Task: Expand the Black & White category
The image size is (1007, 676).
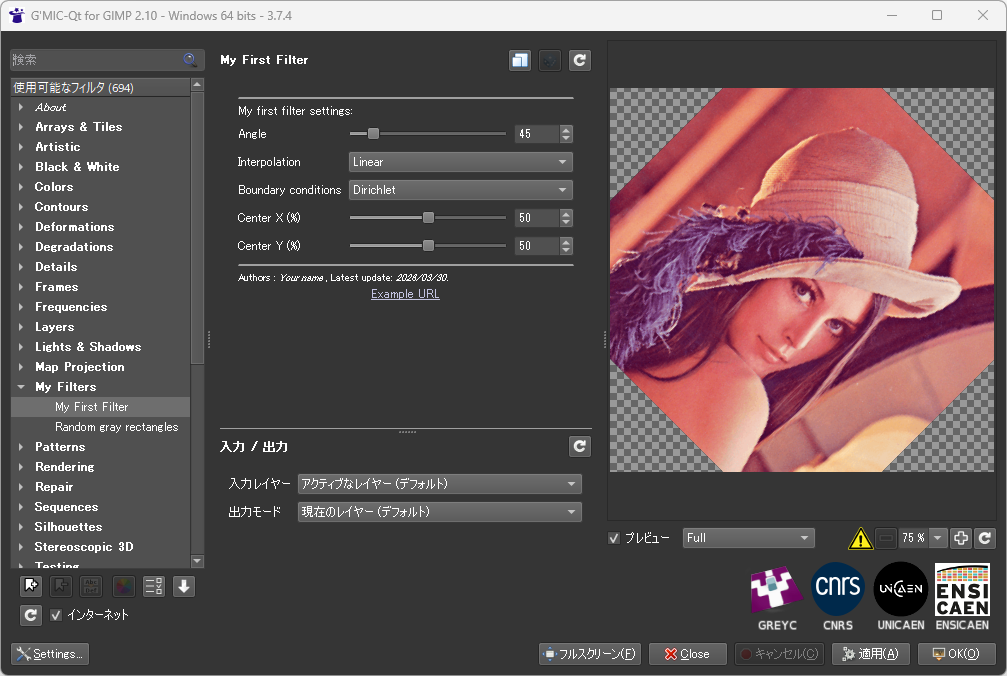Action: (x=21, y=167)
